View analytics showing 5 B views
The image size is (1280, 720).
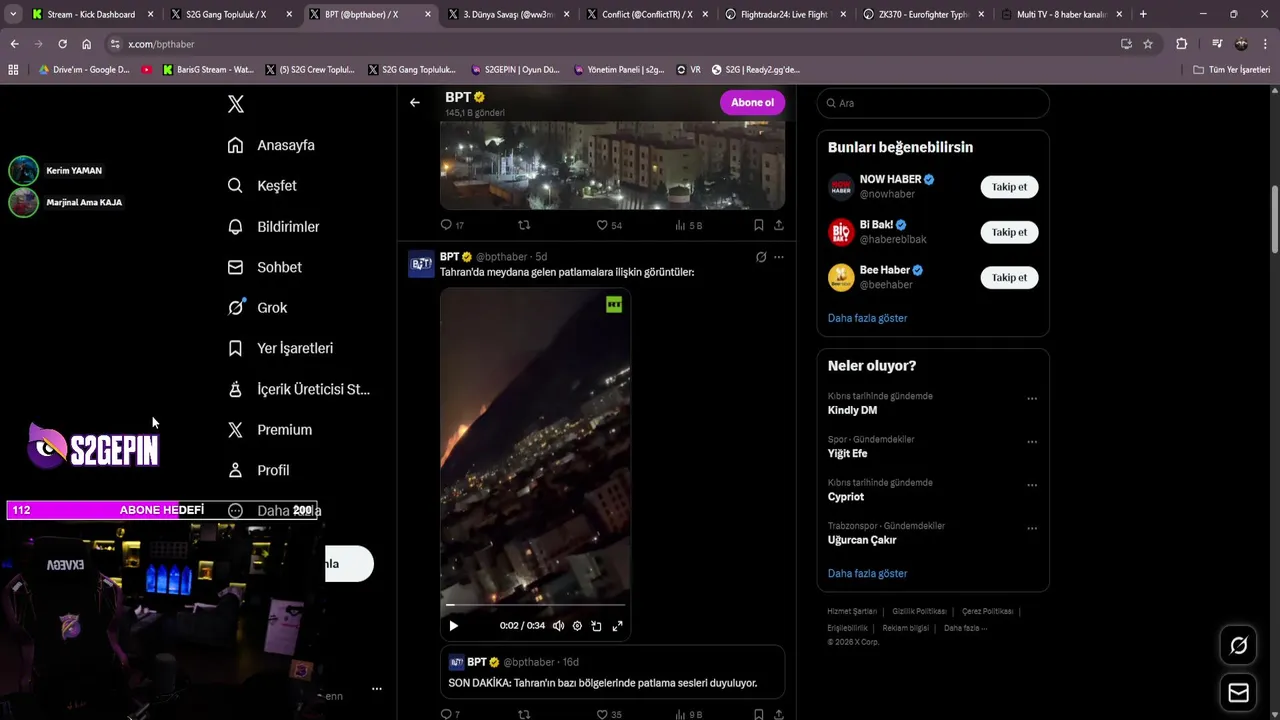(x=689, y=225)
